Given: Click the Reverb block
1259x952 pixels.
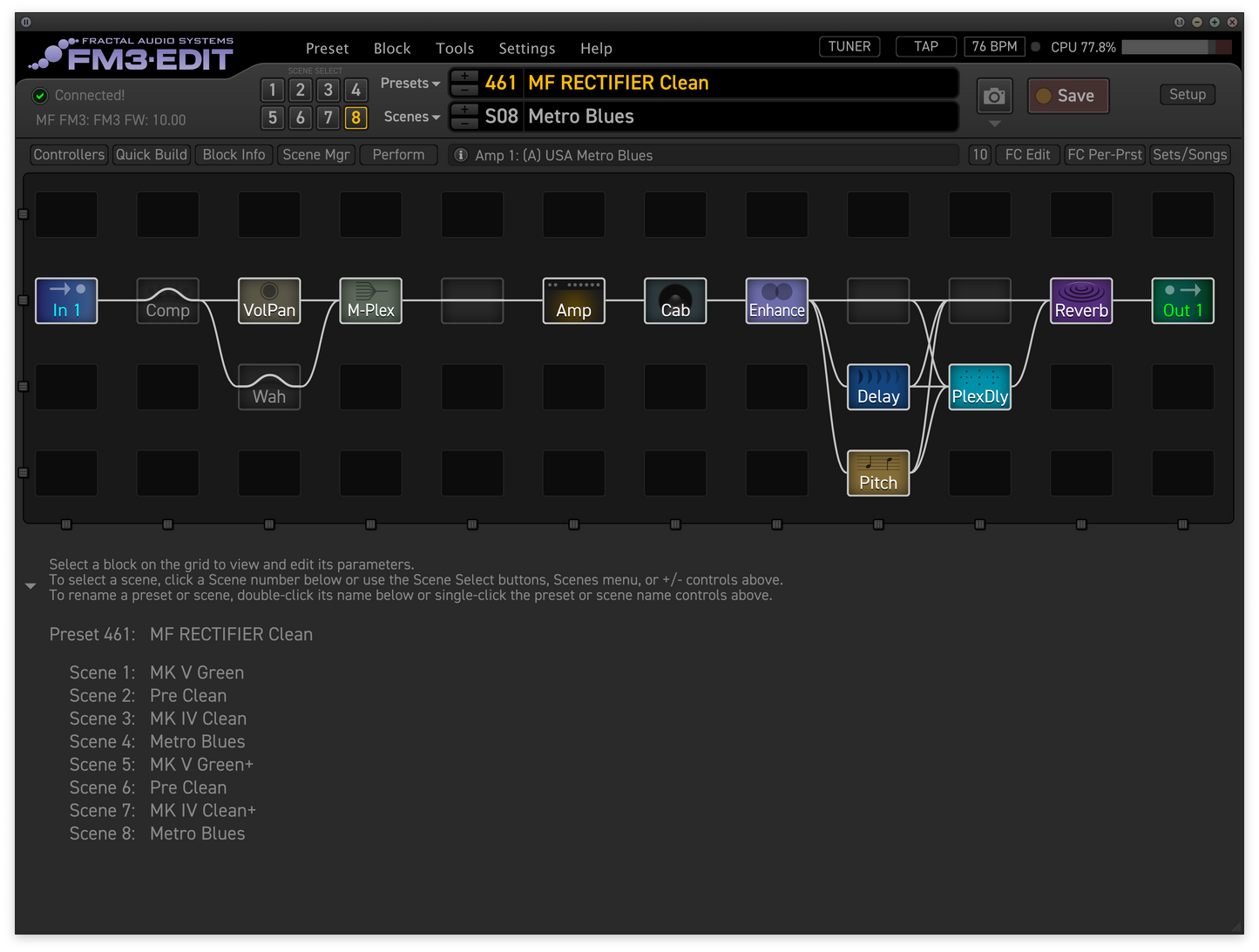Looking at the screenshot, I should (1080, 301).
